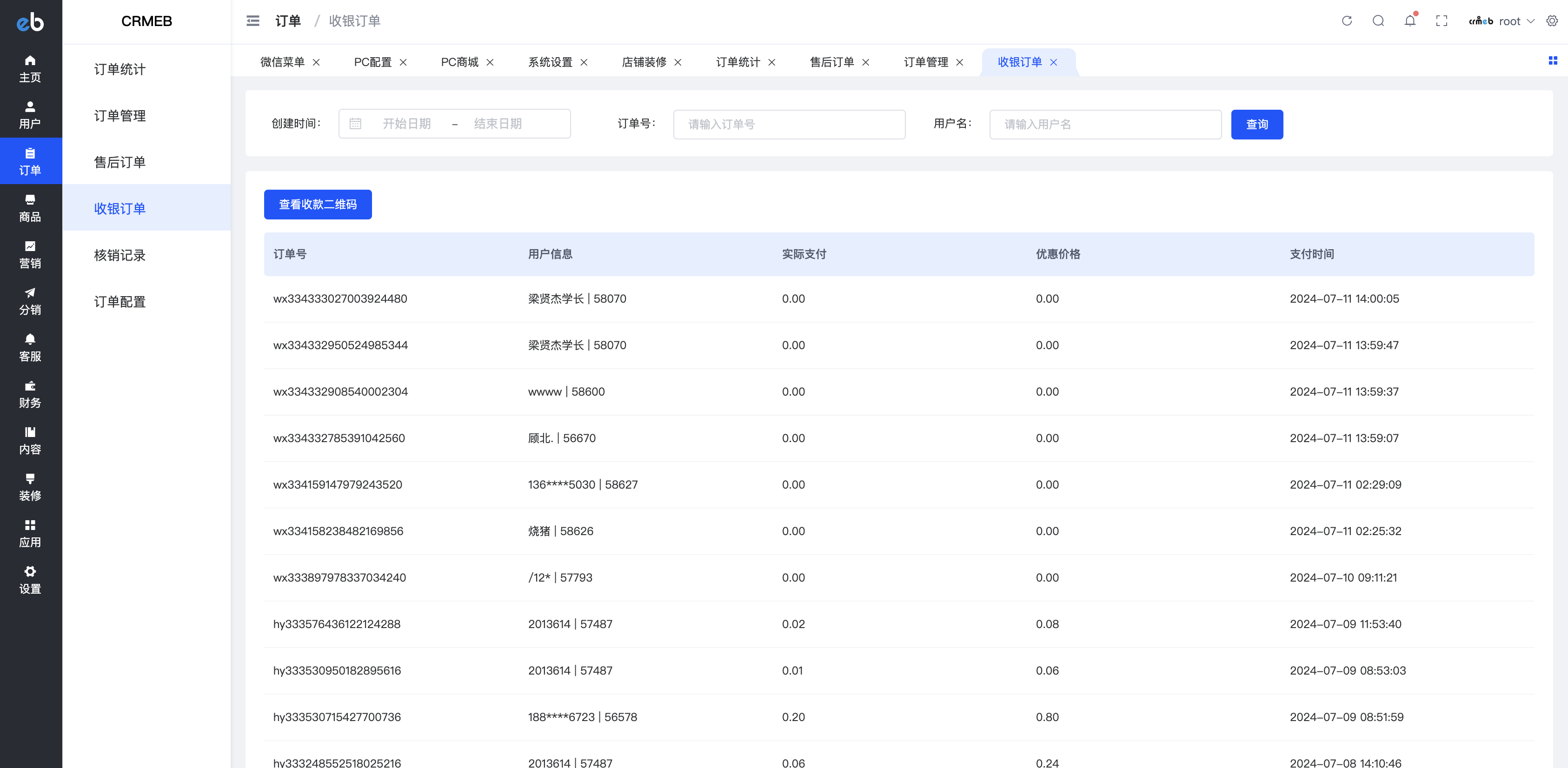Focus the 用户名 input field
The width and height of the screenshot is (1568, 768).
[1105, 125]
